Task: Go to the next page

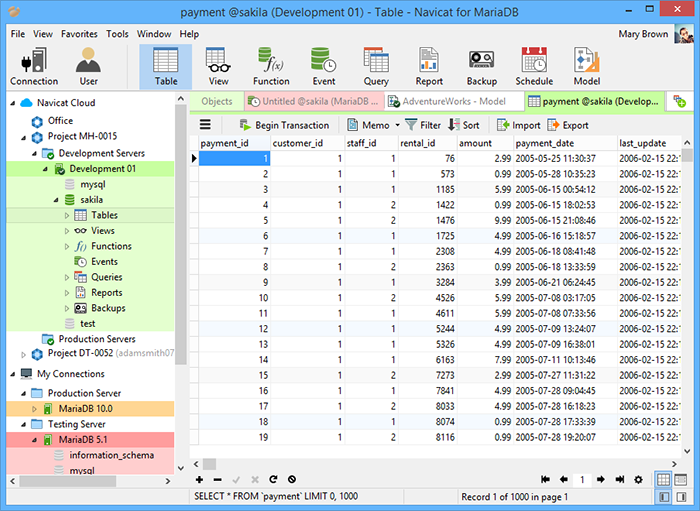Action: coord(601,479)
